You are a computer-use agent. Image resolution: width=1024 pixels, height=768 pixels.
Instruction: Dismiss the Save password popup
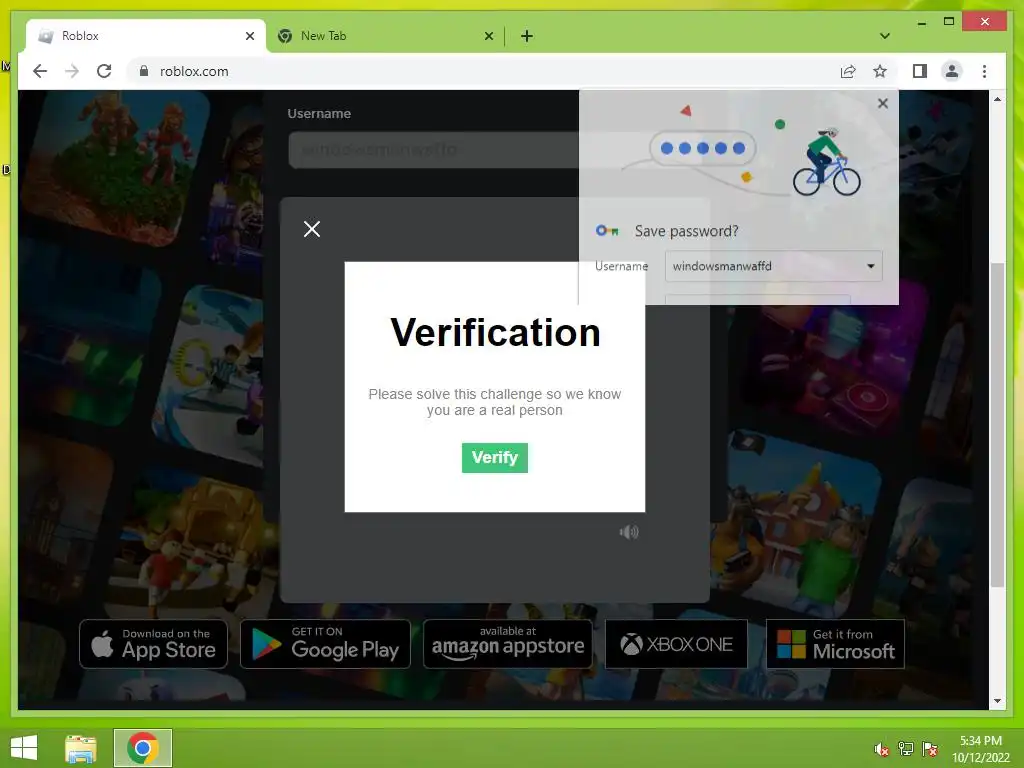tap(882, 103)
